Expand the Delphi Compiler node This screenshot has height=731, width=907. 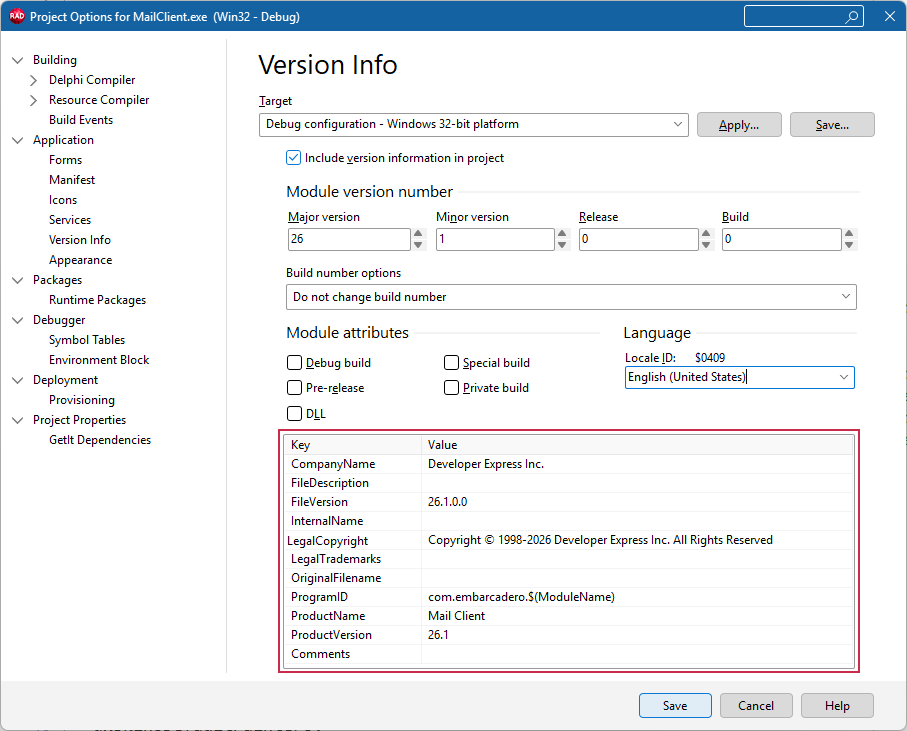point(34,80)
